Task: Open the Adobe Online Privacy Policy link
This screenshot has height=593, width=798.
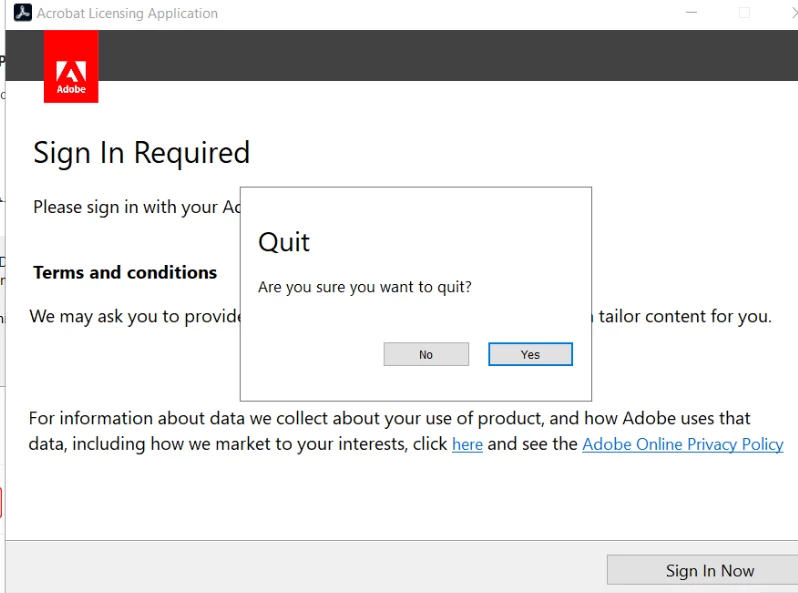Action: point(682,444)
